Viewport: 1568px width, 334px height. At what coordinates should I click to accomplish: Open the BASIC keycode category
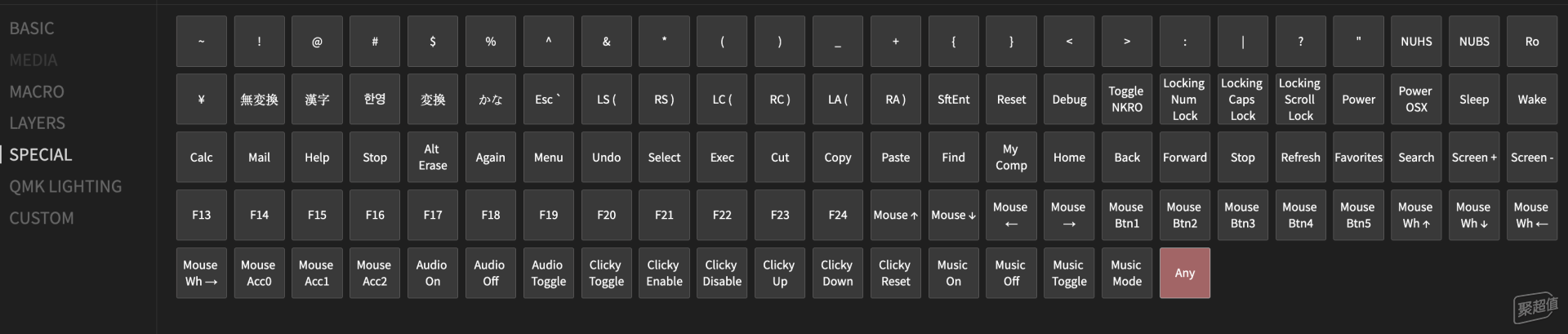click(x=32, y=29)
